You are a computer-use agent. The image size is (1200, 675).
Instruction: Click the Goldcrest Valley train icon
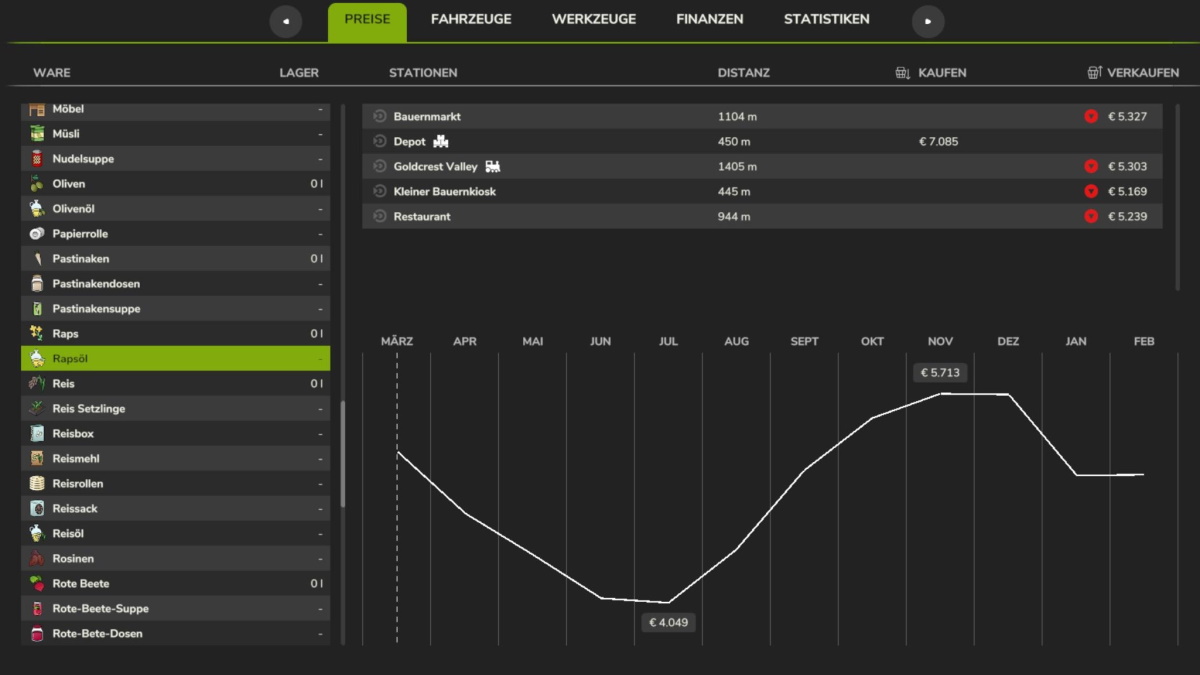coord(492,166)
